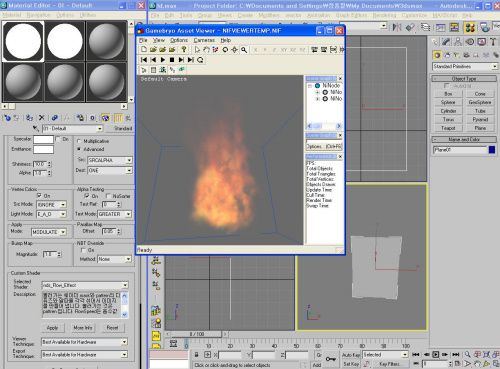Toggle the AutoGrid checkbox in Object Type
The image size is (500, 369).
pos(446,86)
